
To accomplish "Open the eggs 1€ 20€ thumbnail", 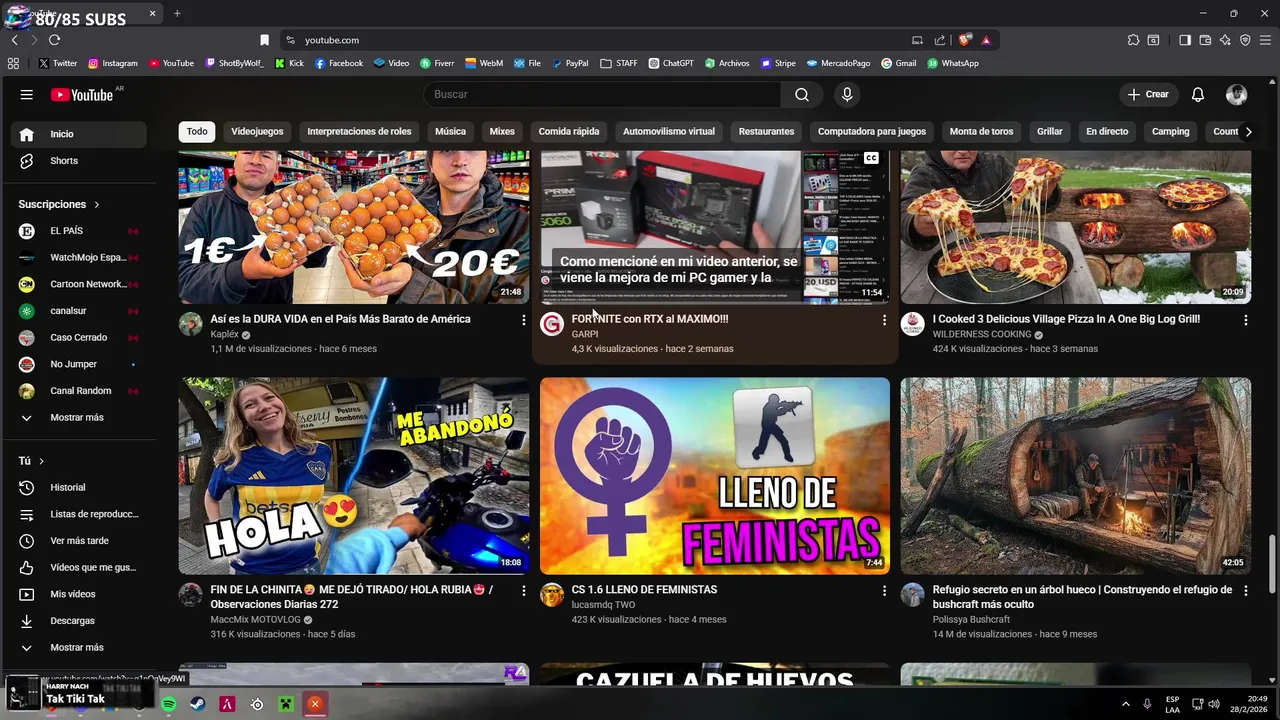I will click(x=354, y=227).
